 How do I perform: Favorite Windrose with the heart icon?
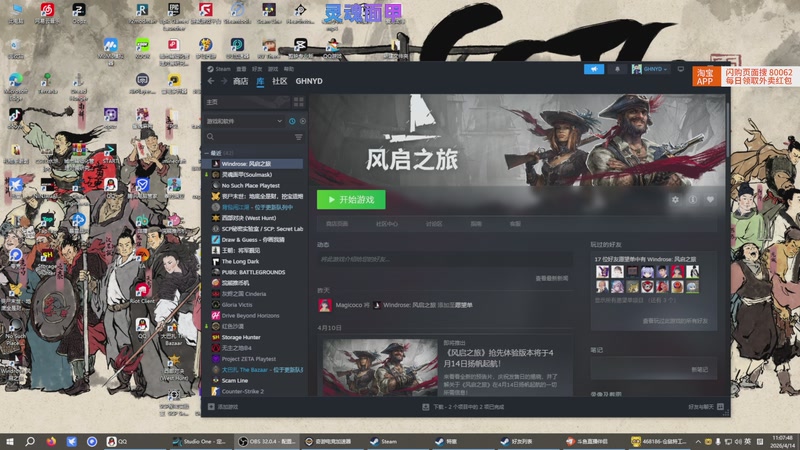pyautogui.click(x=710, y=199)
